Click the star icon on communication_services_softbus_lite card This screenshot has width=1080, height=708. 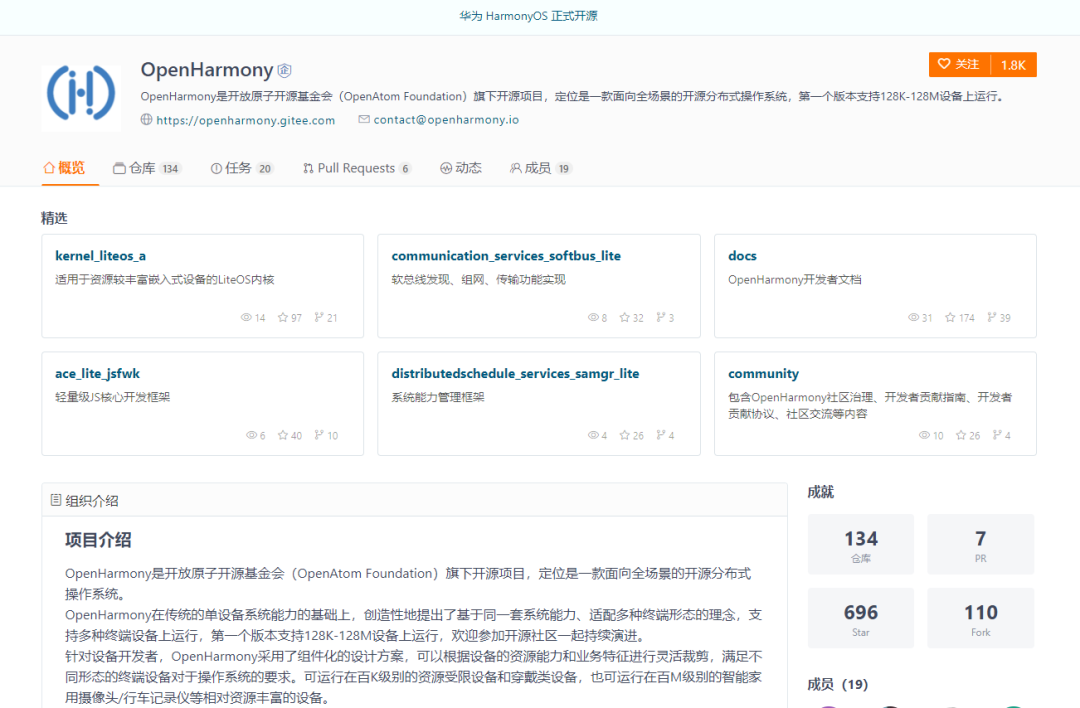(x=624, y=317)
